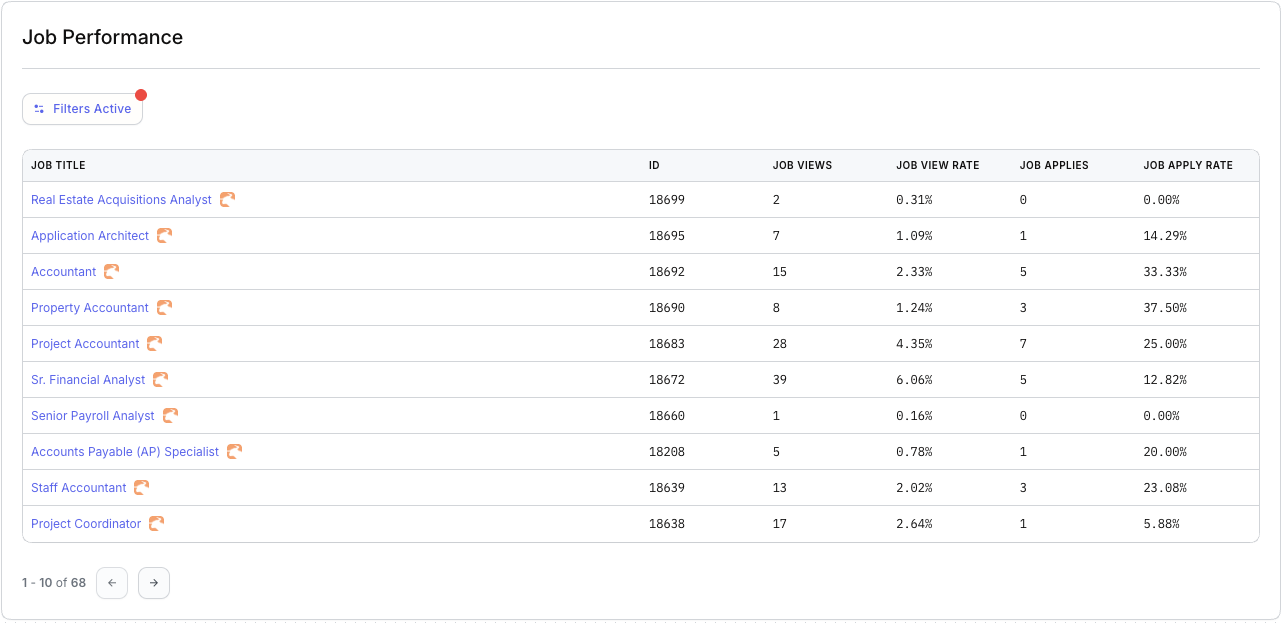The width and height of the screenshot is (1281, 623).
Task: Click the icon next to Property Accountant
Action: click(165, 308)
